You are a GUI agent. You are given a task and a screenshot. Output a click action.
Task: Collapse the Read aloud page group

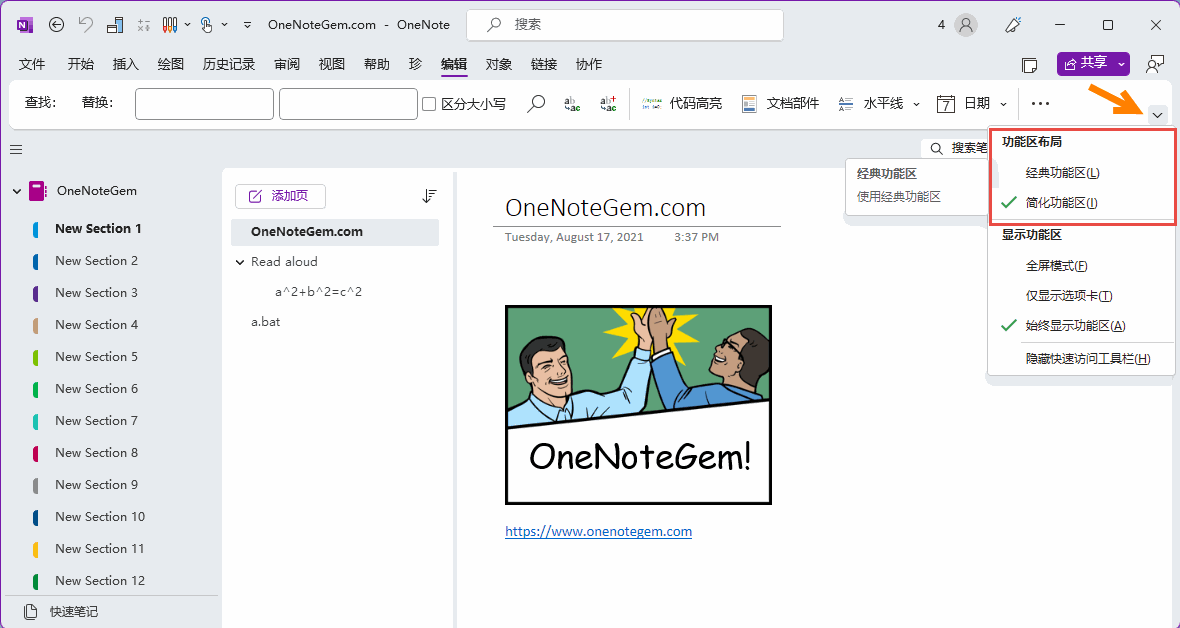click(240, 262)
